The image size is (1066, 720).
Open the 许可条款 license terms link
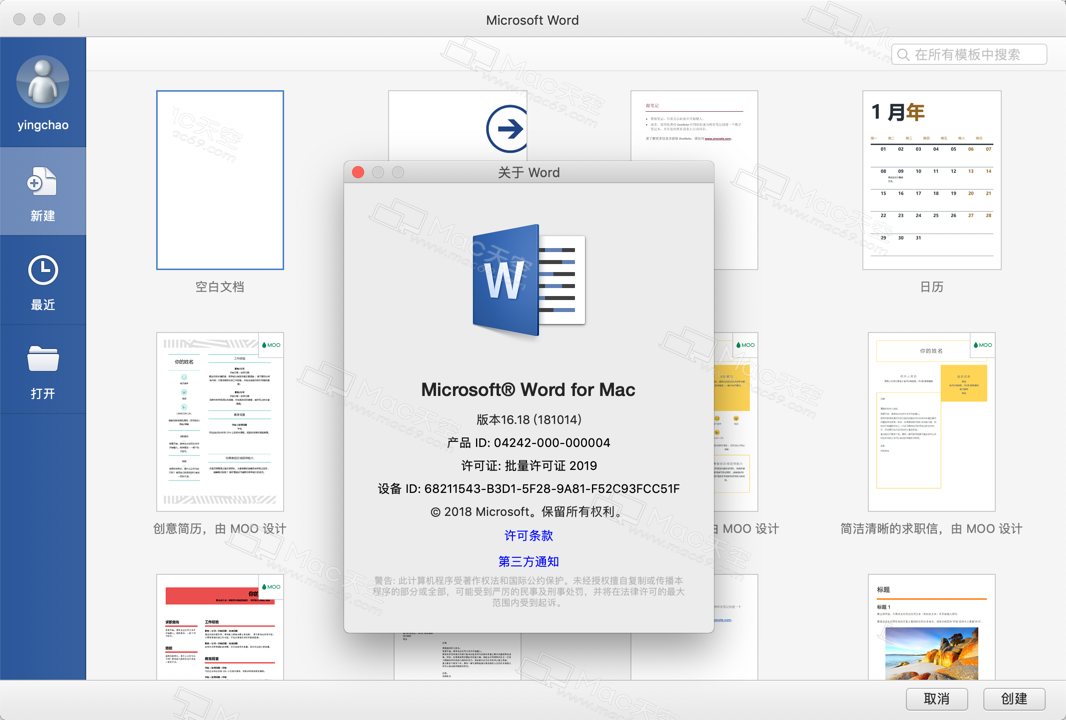pyautogui.click(x=528, y=536)
